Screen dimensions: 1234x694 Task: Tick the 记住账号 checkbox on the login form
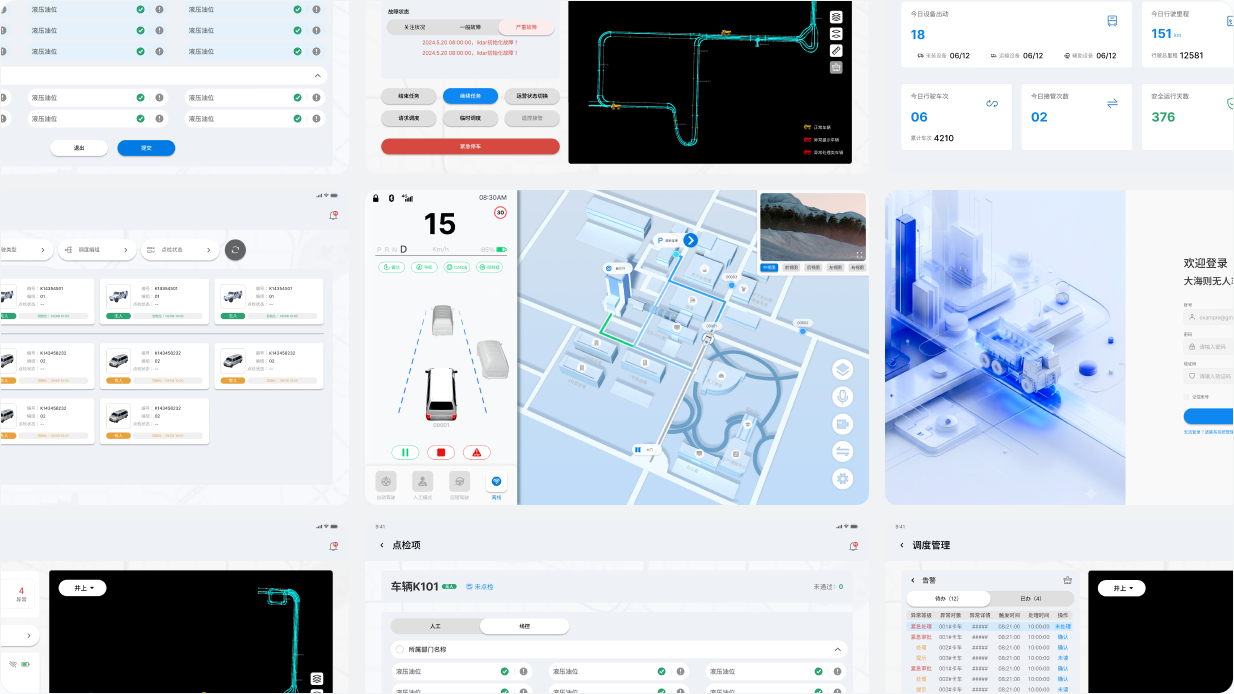tap(1187, 396)
